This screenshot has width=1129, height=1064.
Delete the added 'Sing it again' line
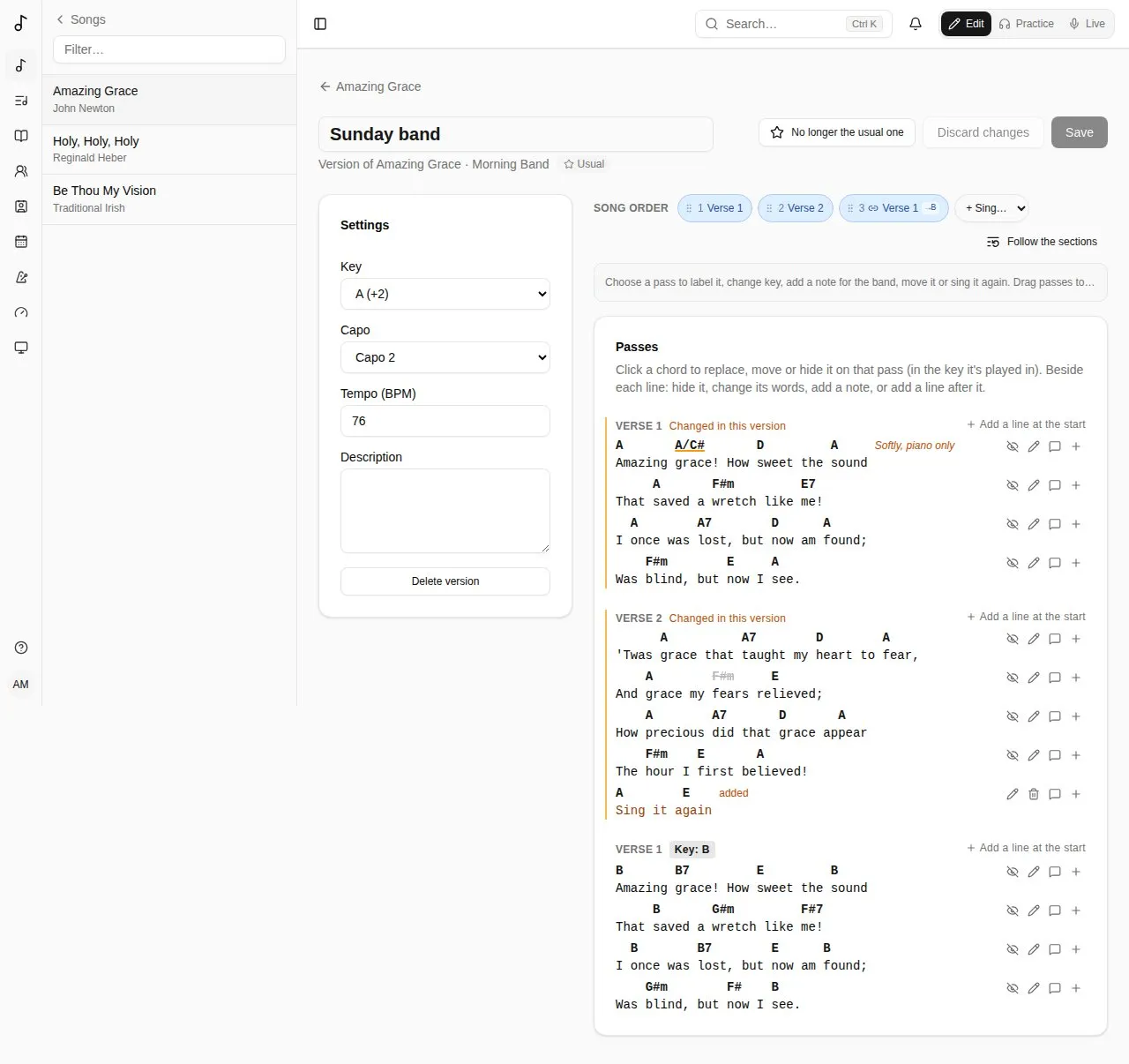[1034, 794]
